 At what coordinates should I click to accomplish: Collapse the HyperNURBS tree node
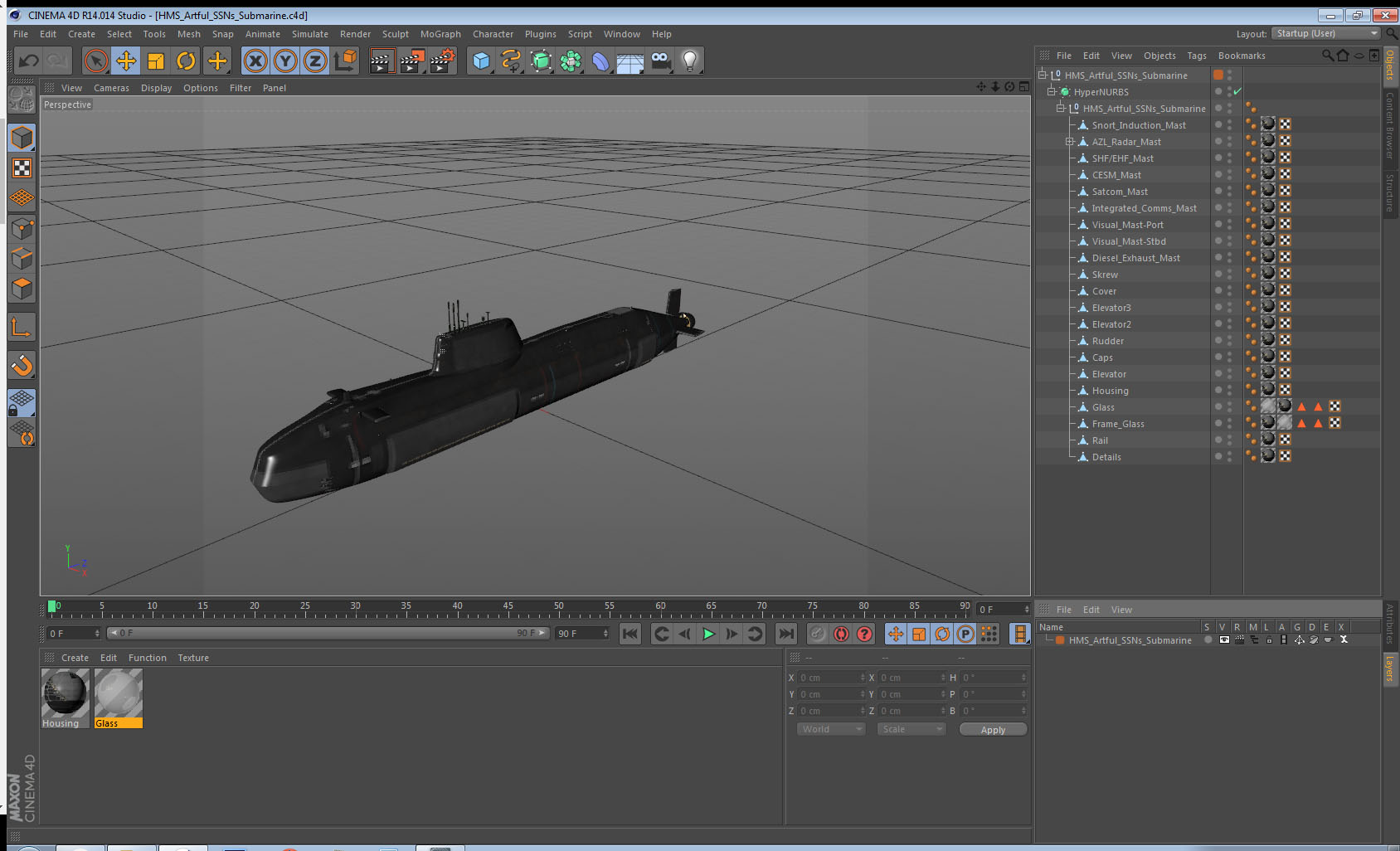1051,91
